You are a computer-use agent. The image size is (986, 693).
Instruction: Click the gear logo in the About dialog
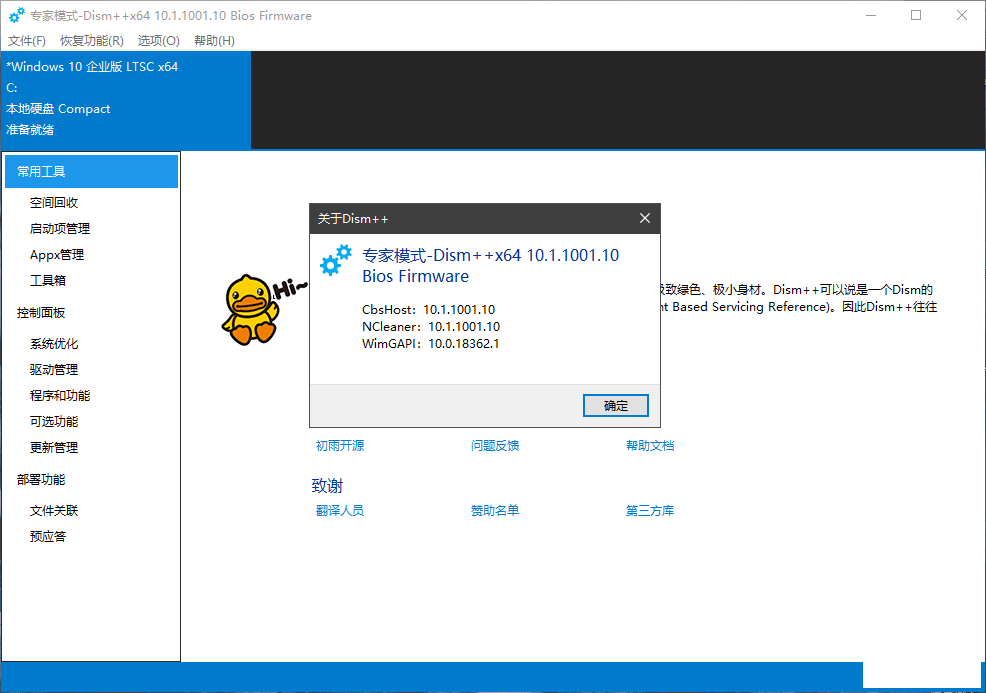click(x=336, y=260)
